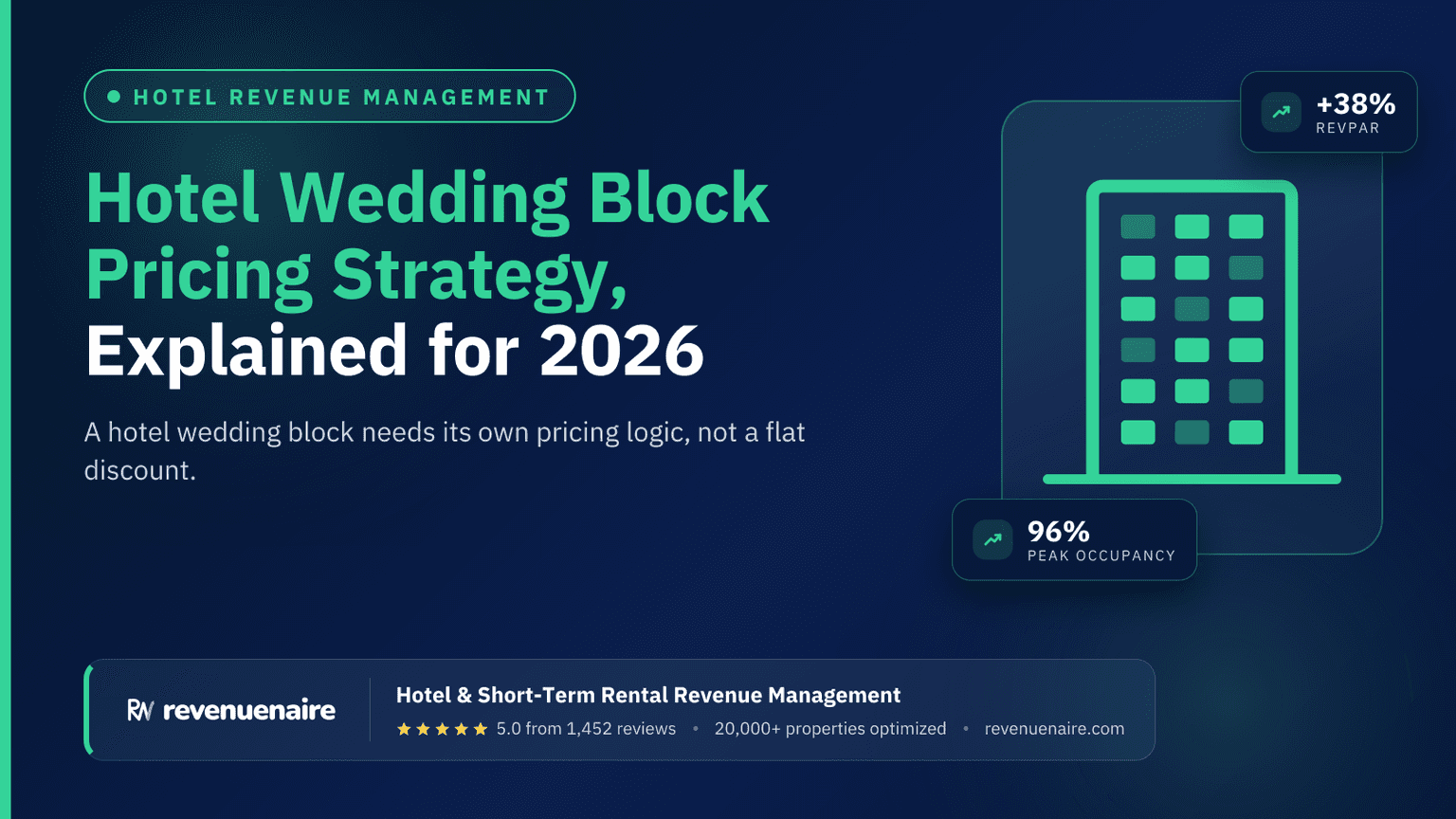Select 'Hotel & Short-Term Rental Revenue Management' tagline
Image resolution: width=1456 pixels, height=819 pixels.
click(x=648, y=695)
